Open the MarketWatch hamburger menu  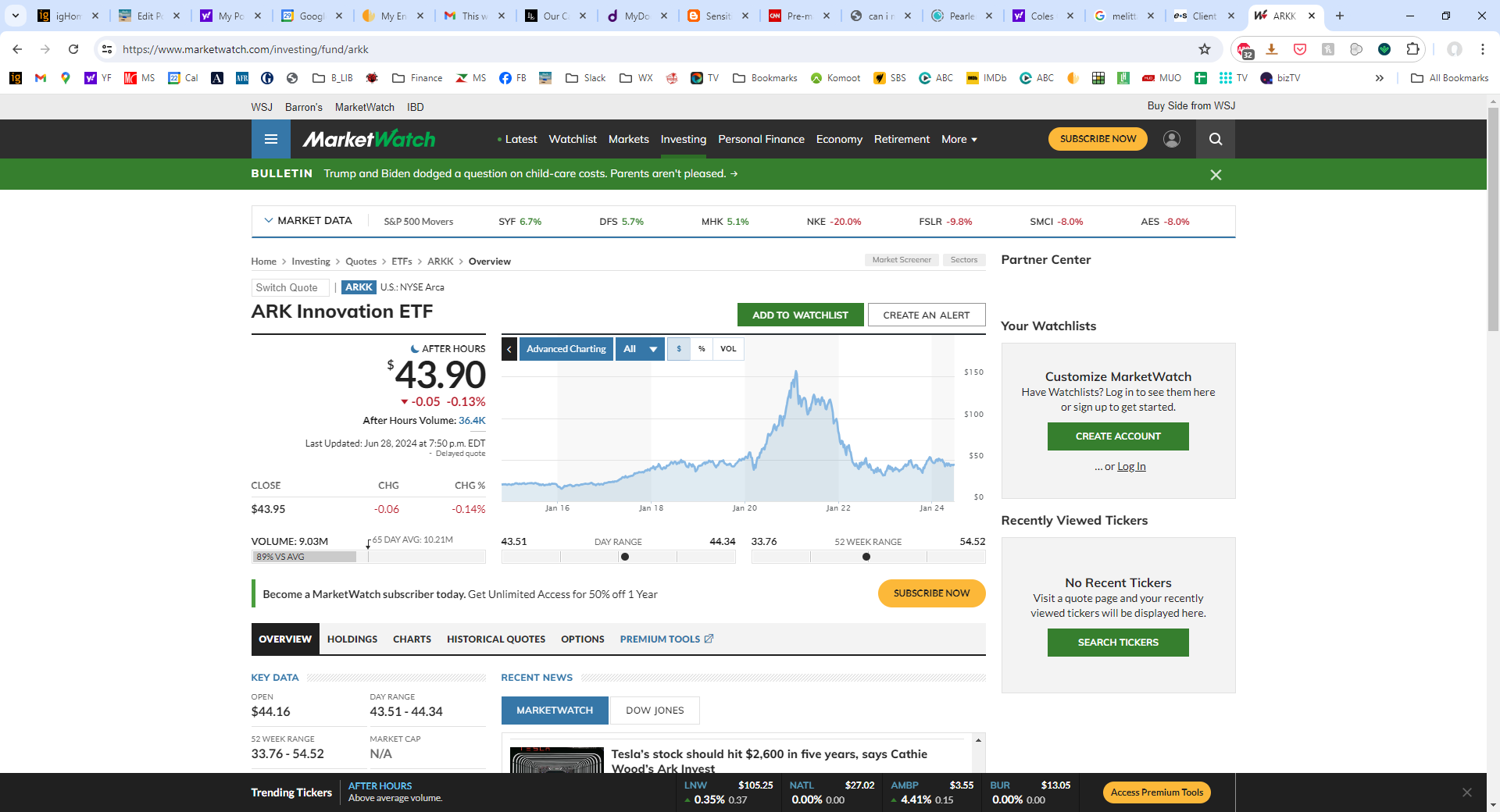click(271, 139)
